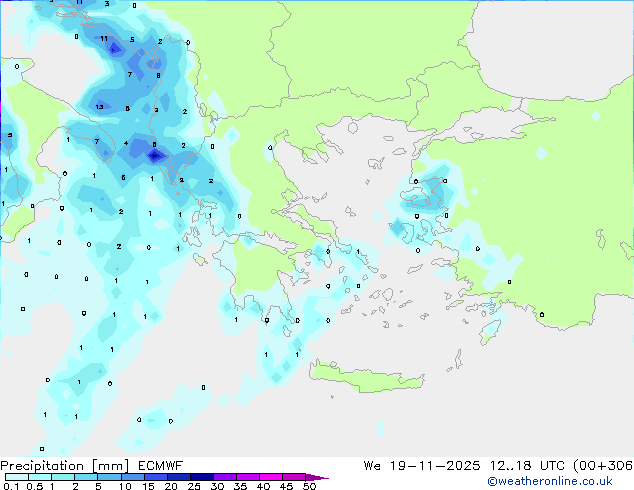
Task: Click the map value '13' over Albania
Action: pyautogui.click(x=99, y=107)
